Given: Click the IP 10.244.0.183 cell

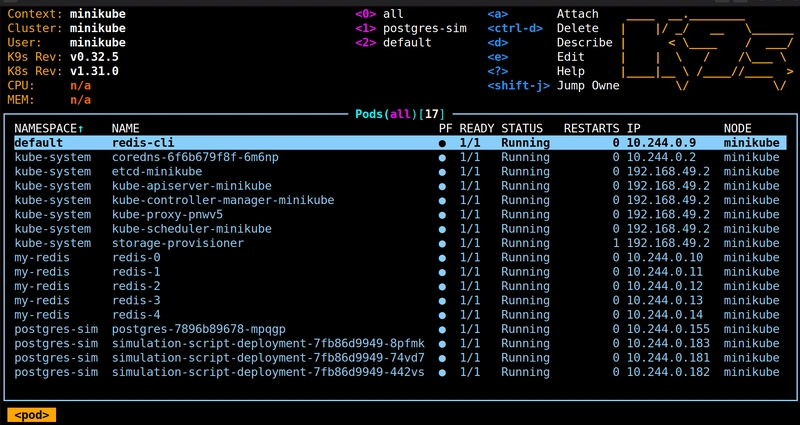Looking at the screenshot, I should point(668,343).
